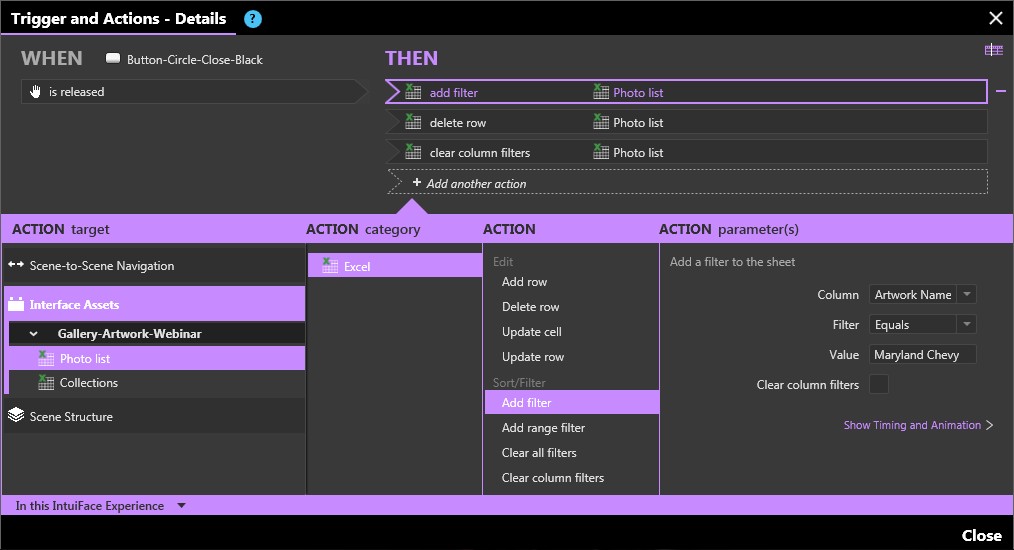Viewport: 1014px width, 550px height.
Task: Select Scene-to-Scene Navigation target
Action: pos(154,265)
